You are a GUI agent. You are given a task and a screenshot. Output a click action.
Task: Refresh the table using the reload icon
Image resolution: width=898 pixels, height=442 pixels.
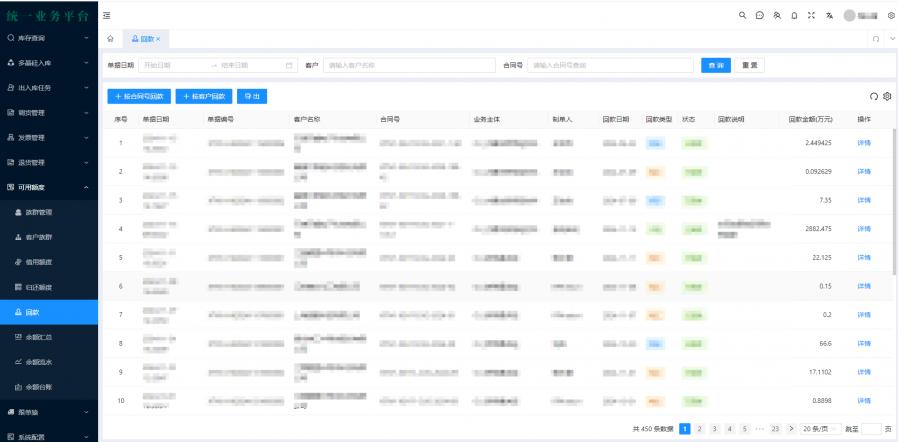873,96
